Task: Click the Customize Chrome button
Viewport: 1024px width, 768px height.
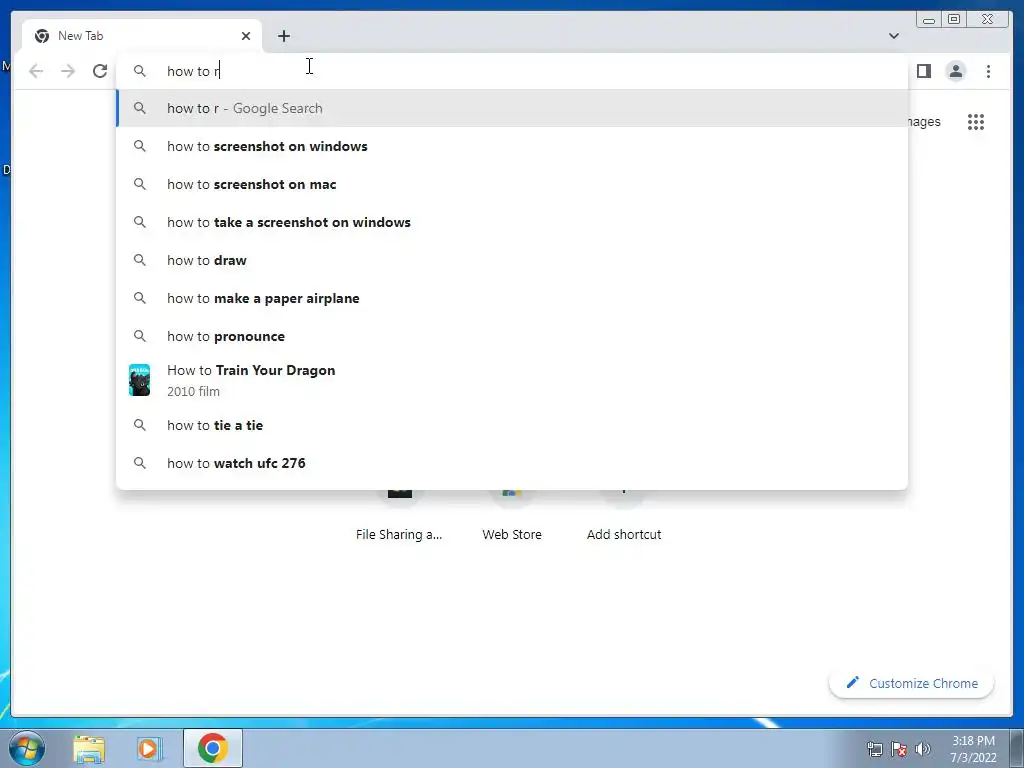Action: pyautogui.click(x=912, y=683)
